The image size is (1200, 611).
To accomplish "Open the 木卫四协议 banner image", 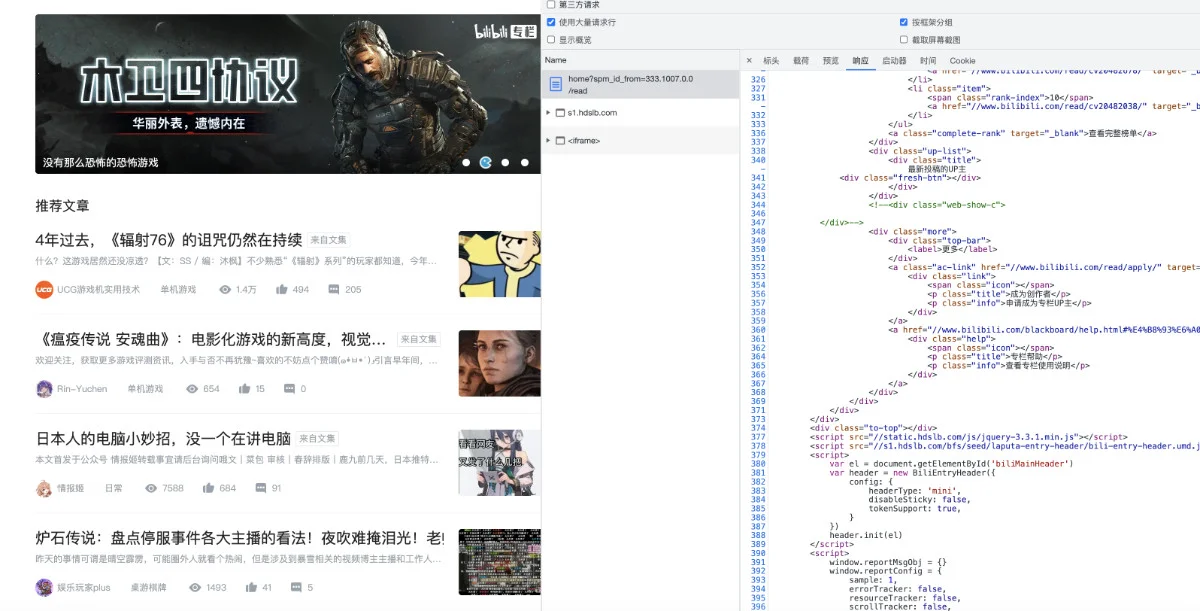I will pos(288,94).
